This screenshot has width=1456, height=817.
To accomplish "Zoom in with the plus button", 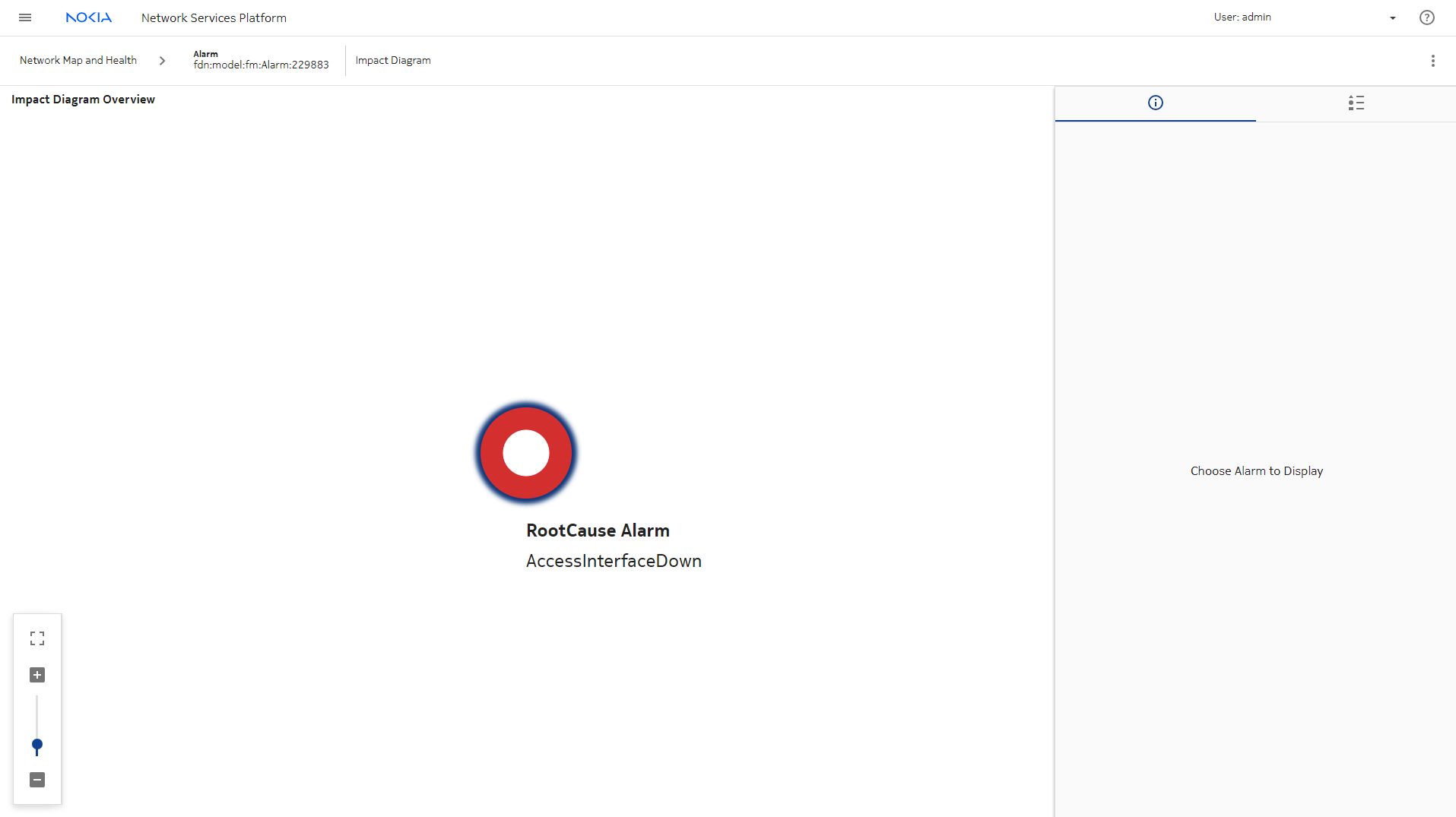I will (37, 675).
